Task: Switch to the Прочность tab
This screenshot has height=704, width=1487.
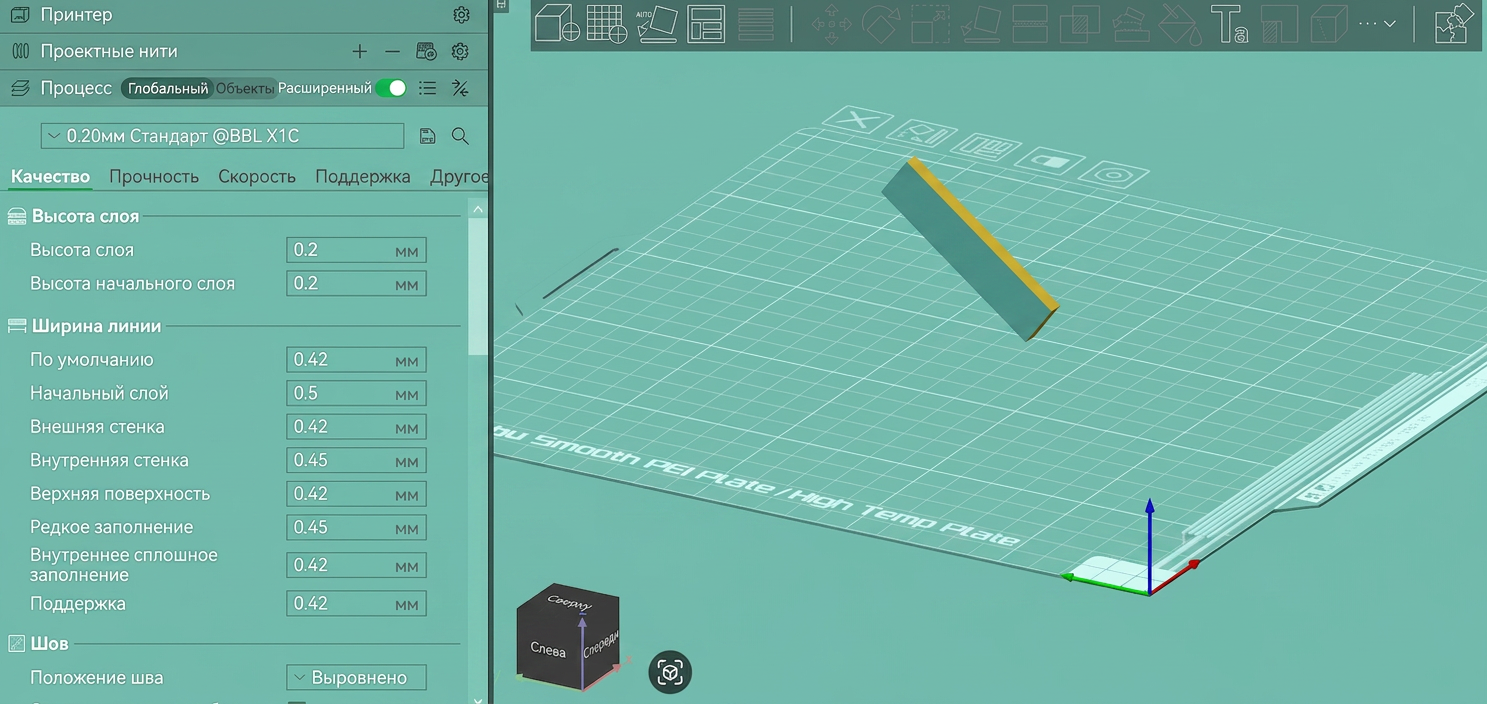Action: point(154,176)
